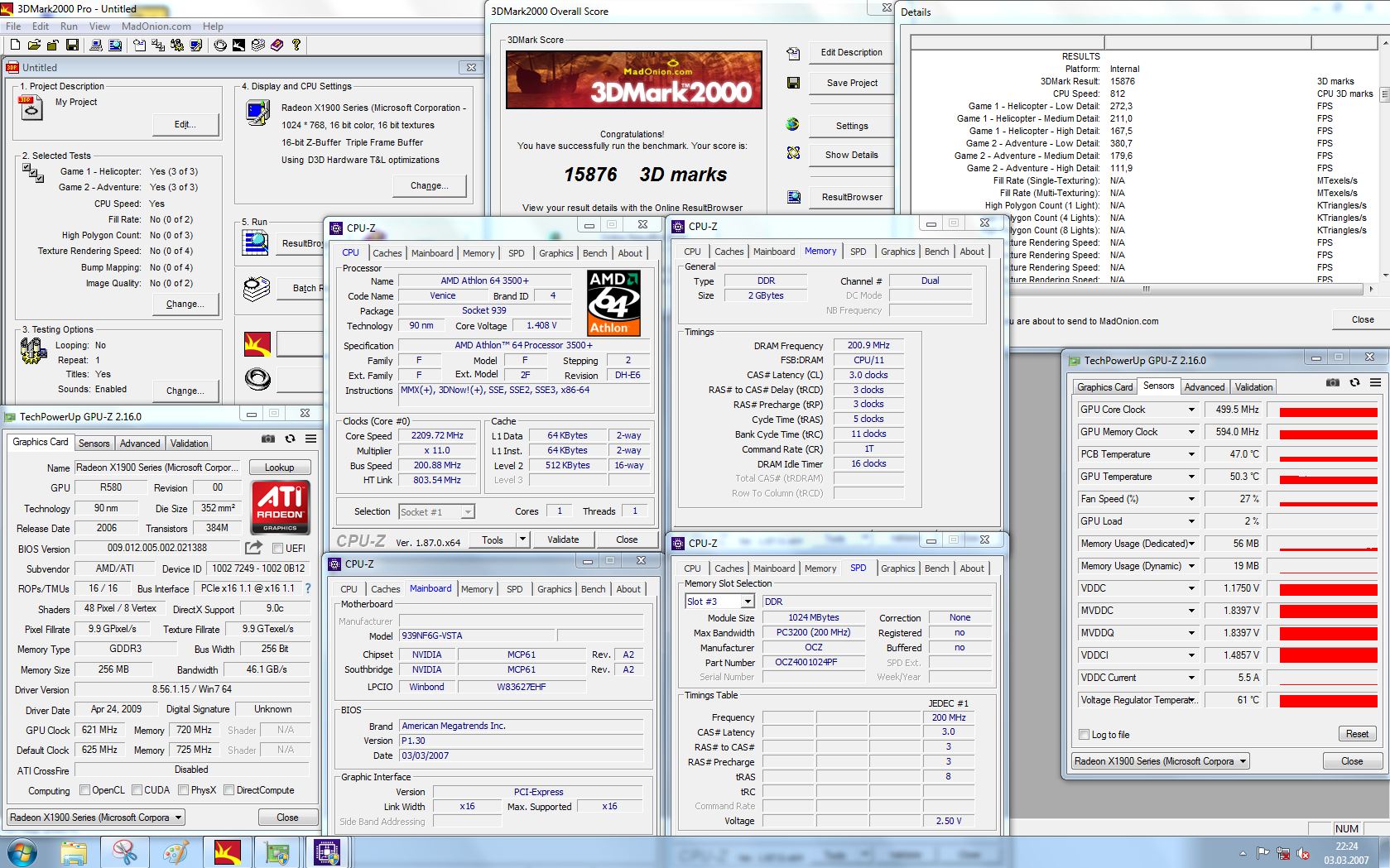Click Change... button in Display and CPU Settings
This screenshot has width=1390, height=868.
429,185
